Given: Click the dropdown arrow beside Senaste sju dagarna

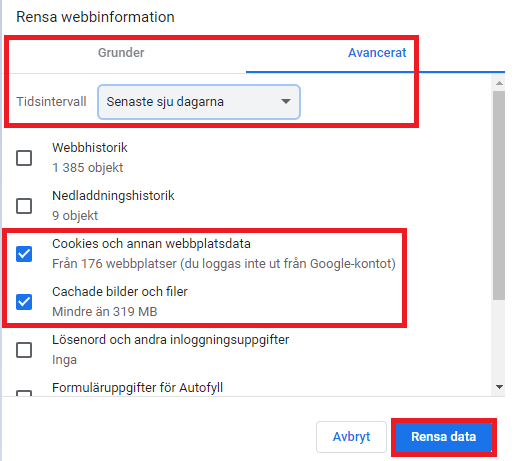Looking at the screenshot, I should (x=286, y=101).
